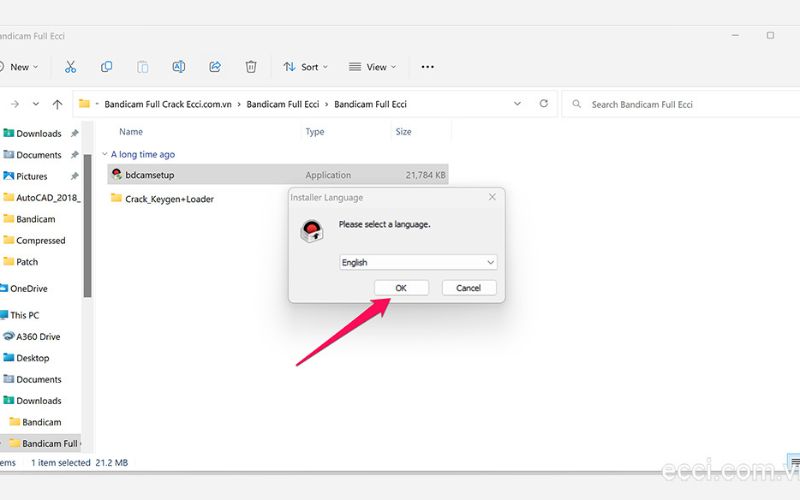Click the Rename icon in toolbar
800x500 pixels.
pos(179,67)
